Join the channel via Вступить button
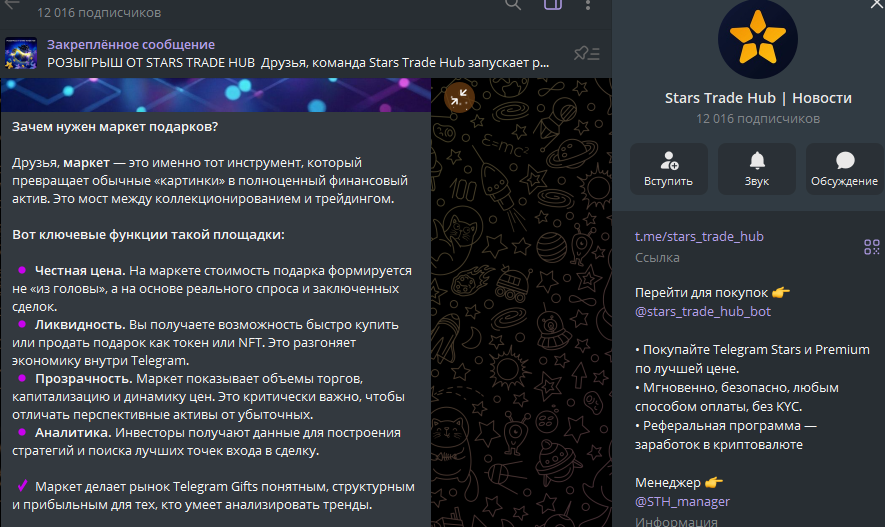The height and width of the screenshot is (527, 885). (x=669, y=169)
